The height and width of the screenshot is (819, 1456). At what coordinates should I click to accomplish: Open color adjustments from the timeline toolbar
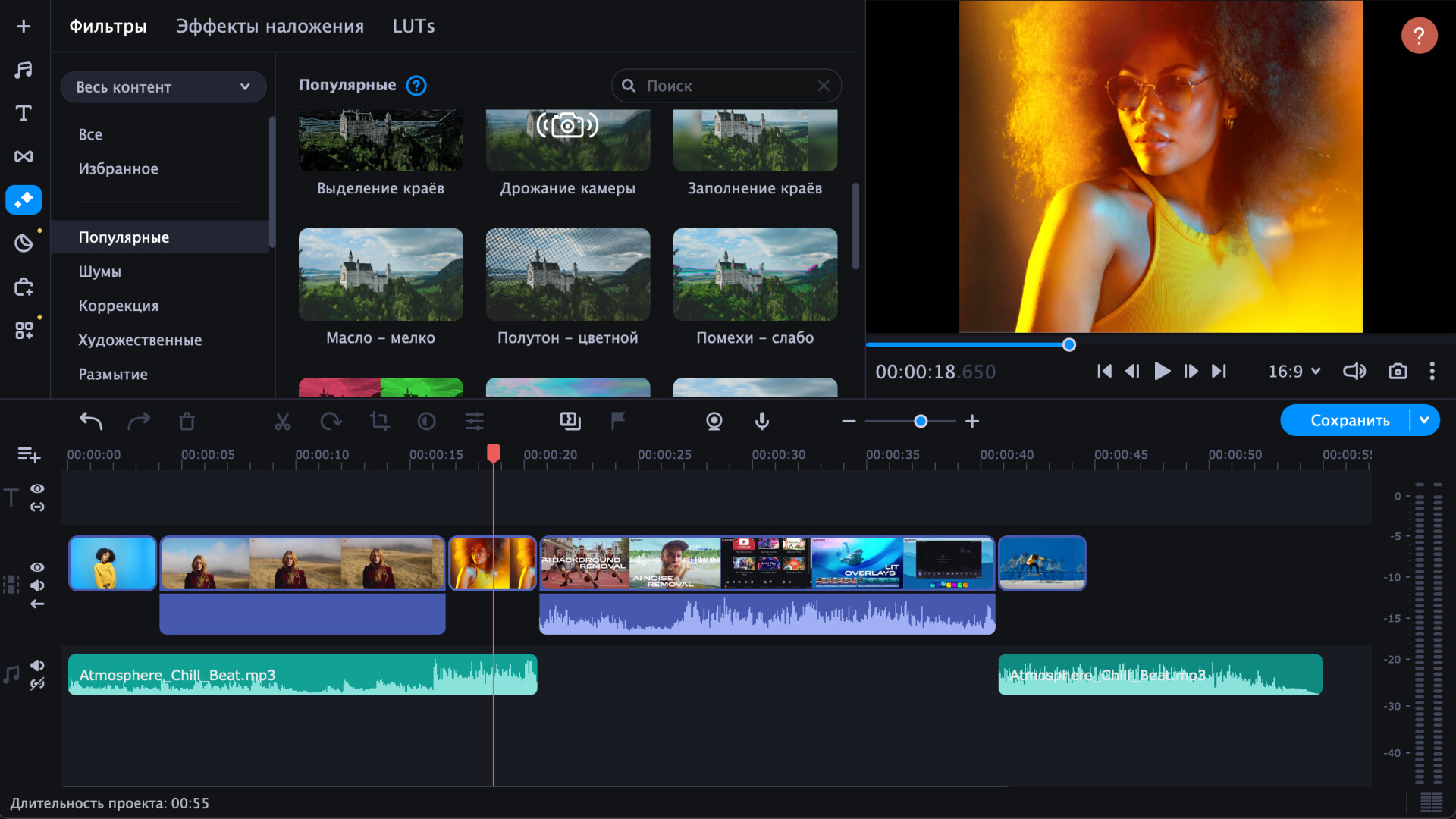(x=474, y=421)
